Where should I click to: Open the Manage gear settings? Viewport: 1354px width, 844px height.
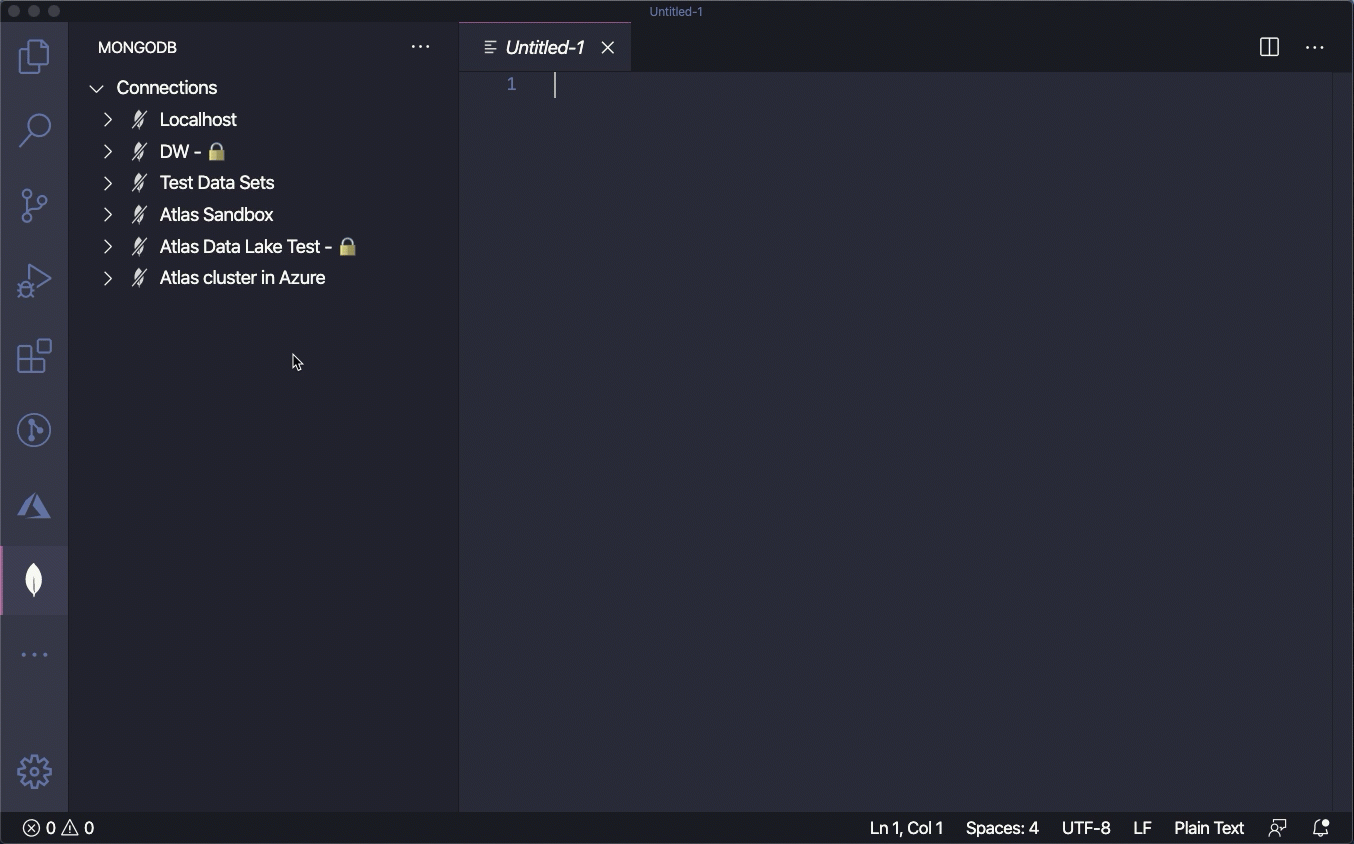[34, 772]
